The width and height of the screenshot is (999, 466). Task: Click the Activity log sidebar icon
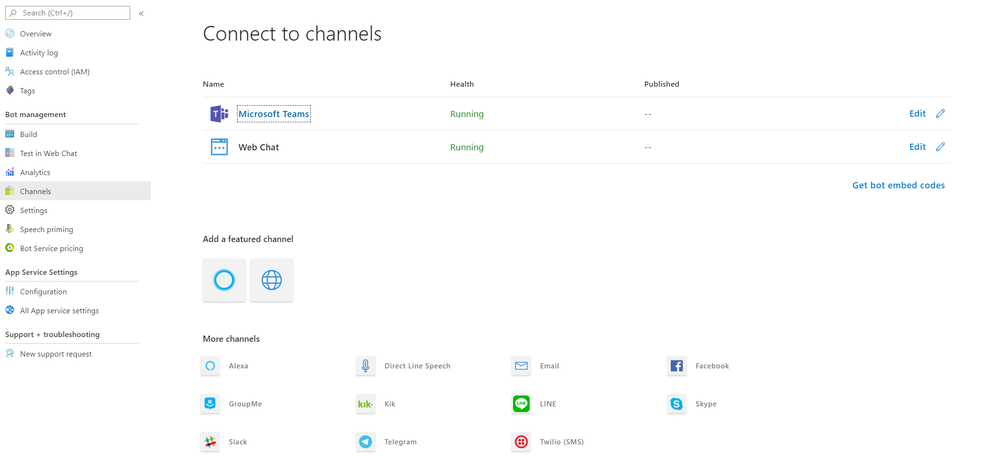[x=10, y=53]
